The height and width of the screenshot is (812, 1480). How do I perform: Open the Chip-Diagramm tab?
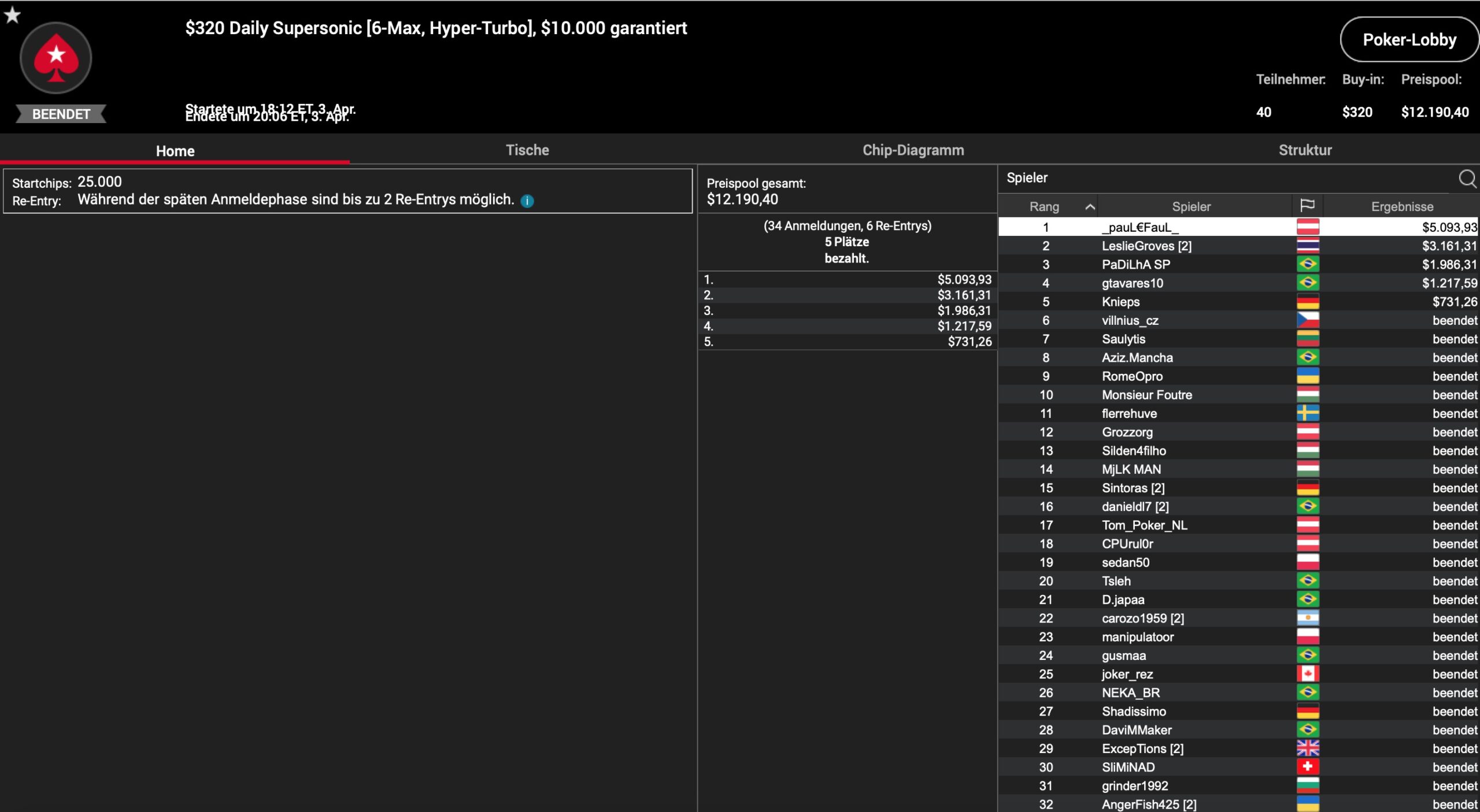(913, 150)
